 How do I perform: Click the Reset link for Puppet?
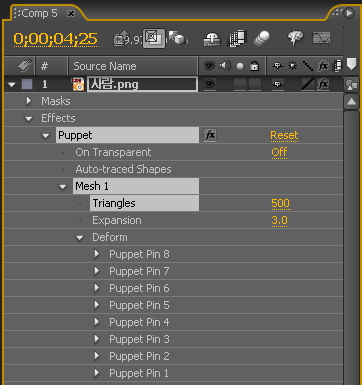coord(284,135)
